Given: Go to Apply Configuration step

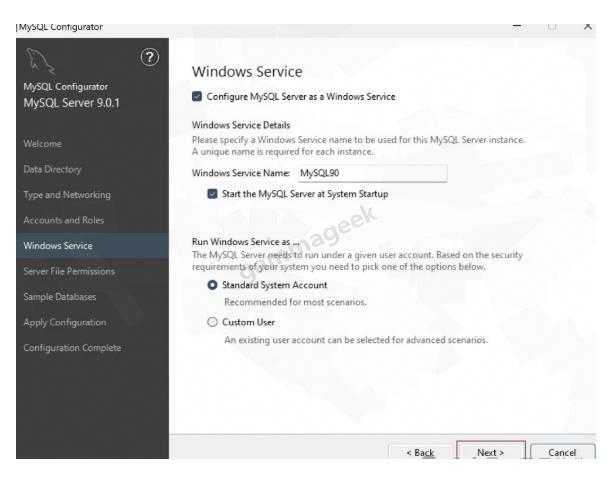Looking at the screenshot, I should 65,323.
